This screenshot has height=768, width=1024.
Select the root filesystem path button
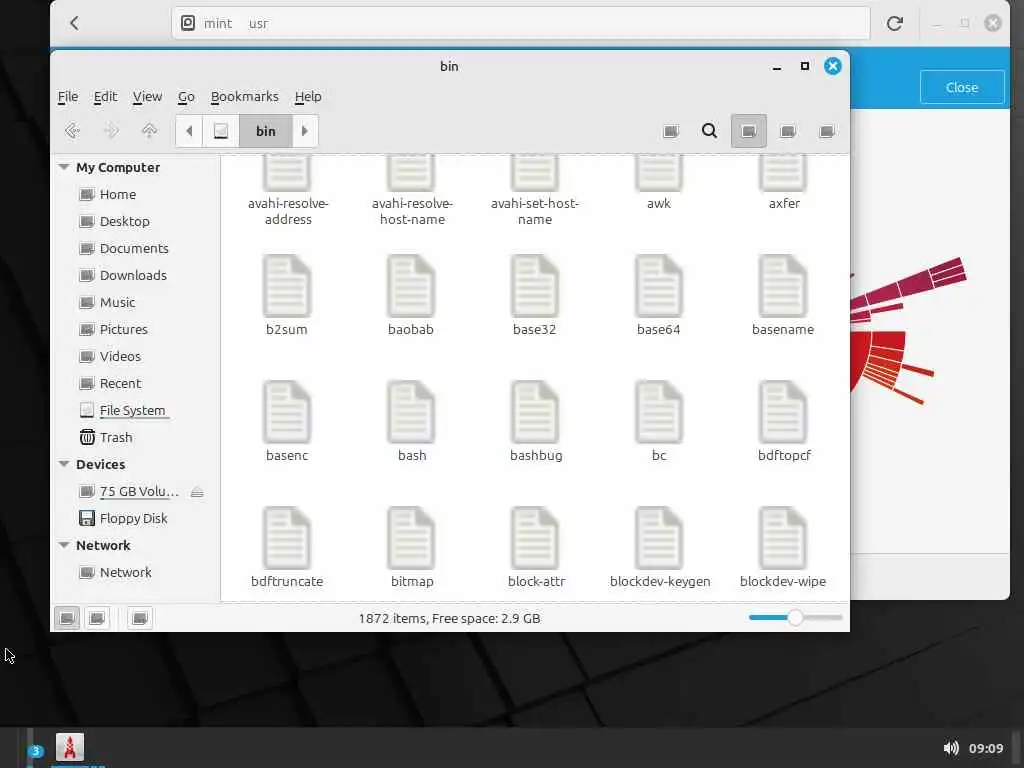221,131
